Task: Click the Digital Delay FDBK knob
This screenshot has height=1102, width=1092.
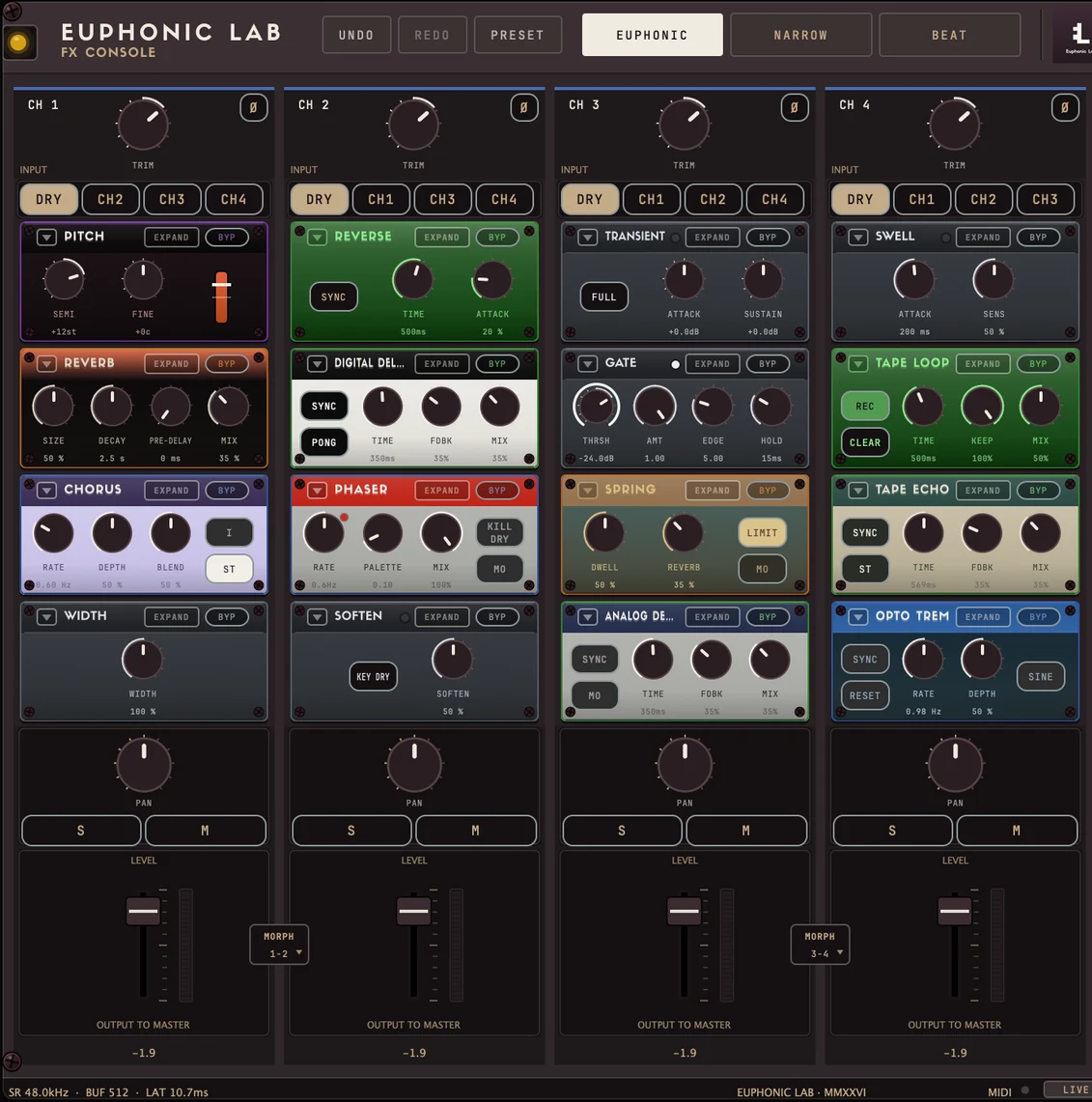Action: [x=441, y=407]
